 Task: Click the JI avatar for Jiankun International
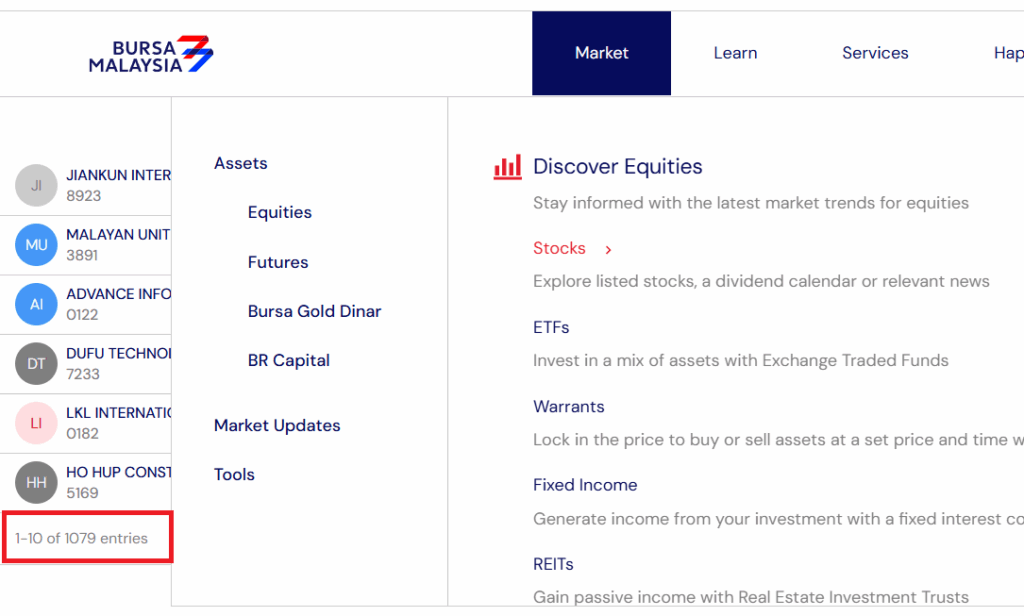pos(37,185)
